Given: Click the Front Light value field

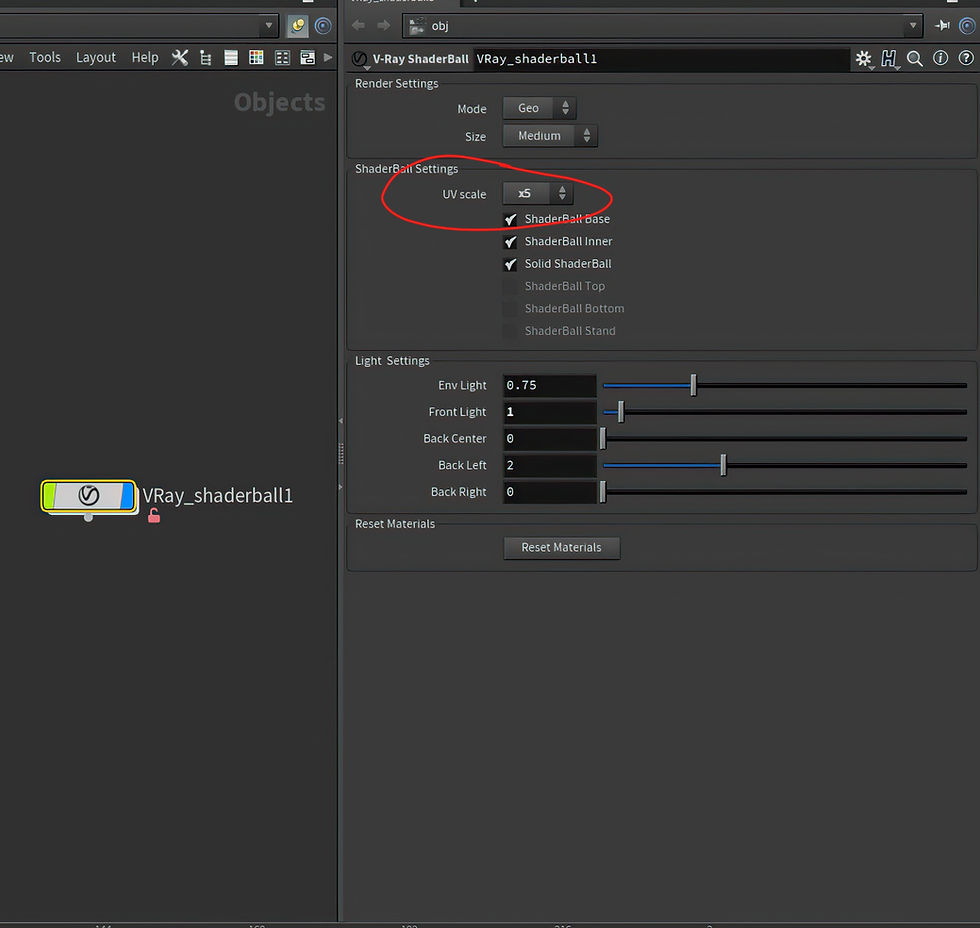Looking at the screenshot, I should 549,412.
